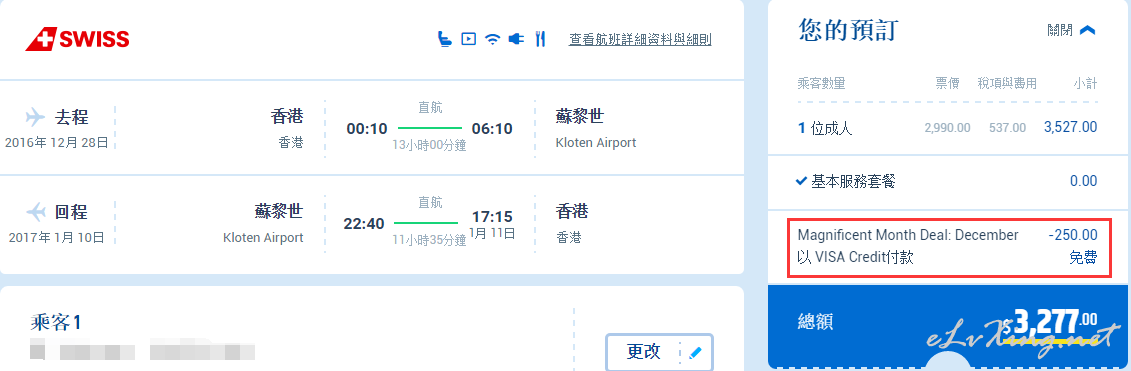The height and width of the screenshot is (371, 1131).
Task: Toggle the 基本服務套餐 checkmark
Action: tap(801, 181)
